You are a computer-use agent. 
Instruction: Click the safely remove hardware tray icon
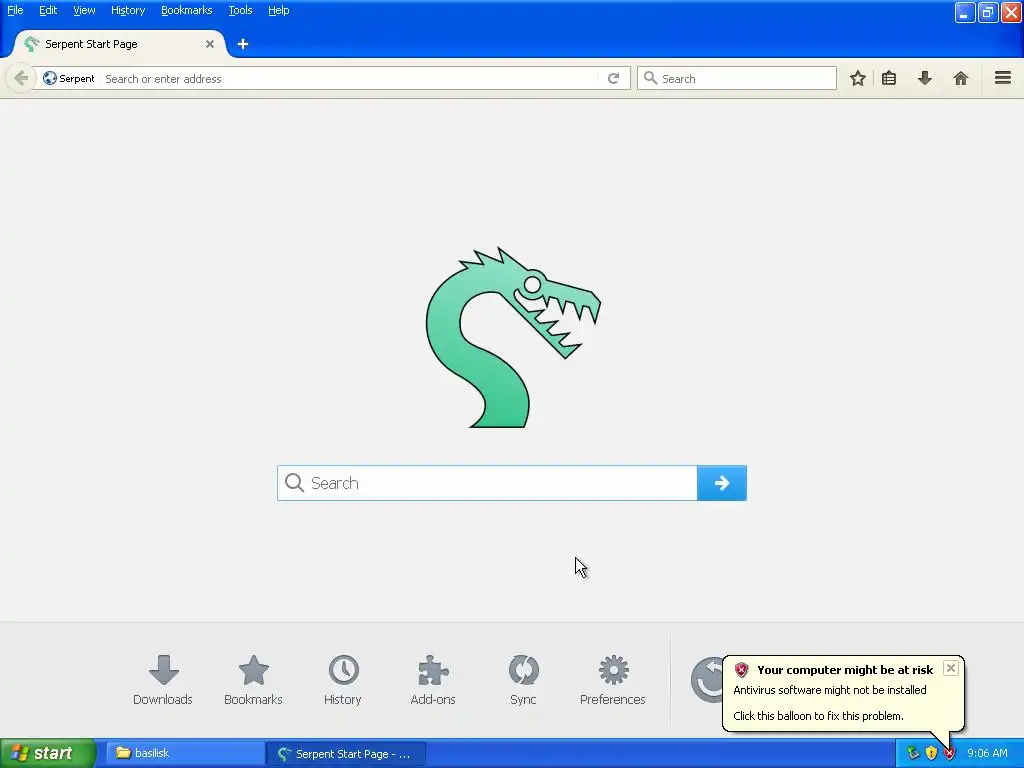coord(913,753)
